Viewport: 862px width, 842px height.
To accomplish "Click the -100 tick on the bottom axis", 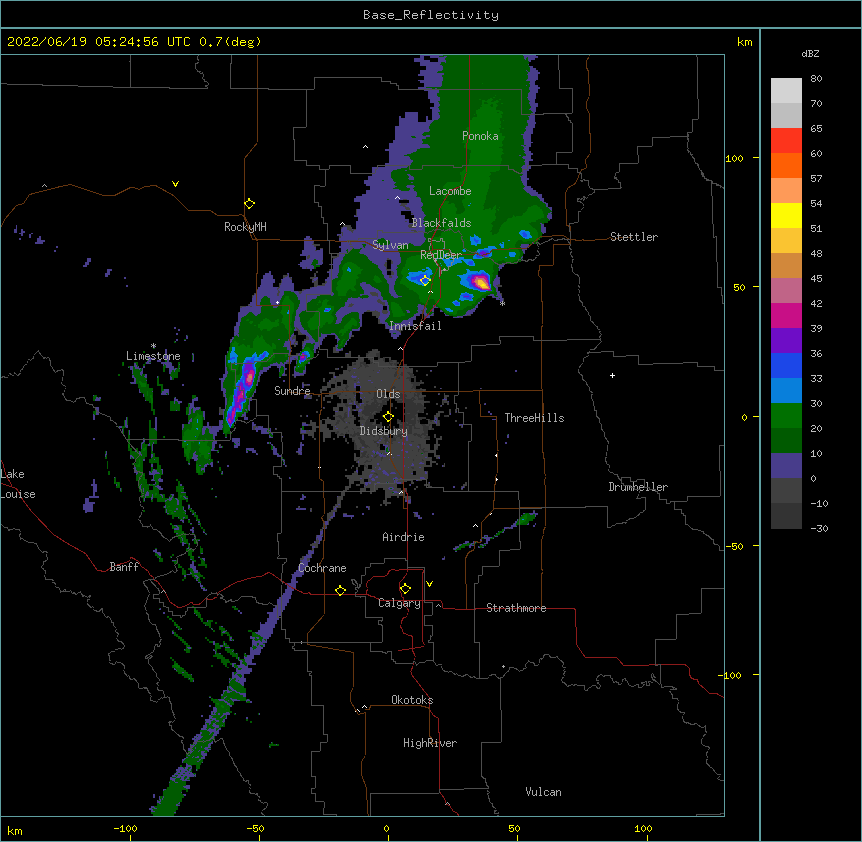I will point(125,828).
